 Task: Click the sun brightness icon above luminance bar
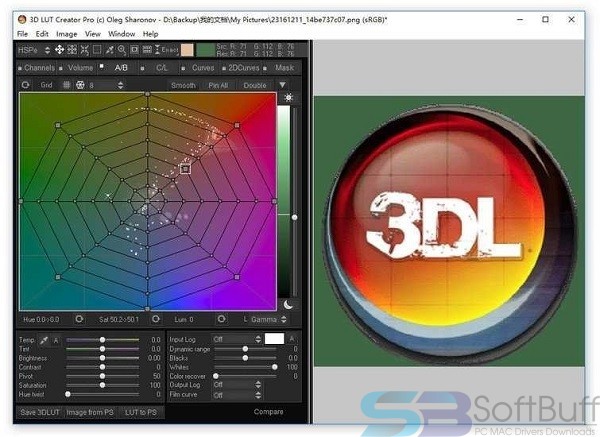tap(289, 98)
